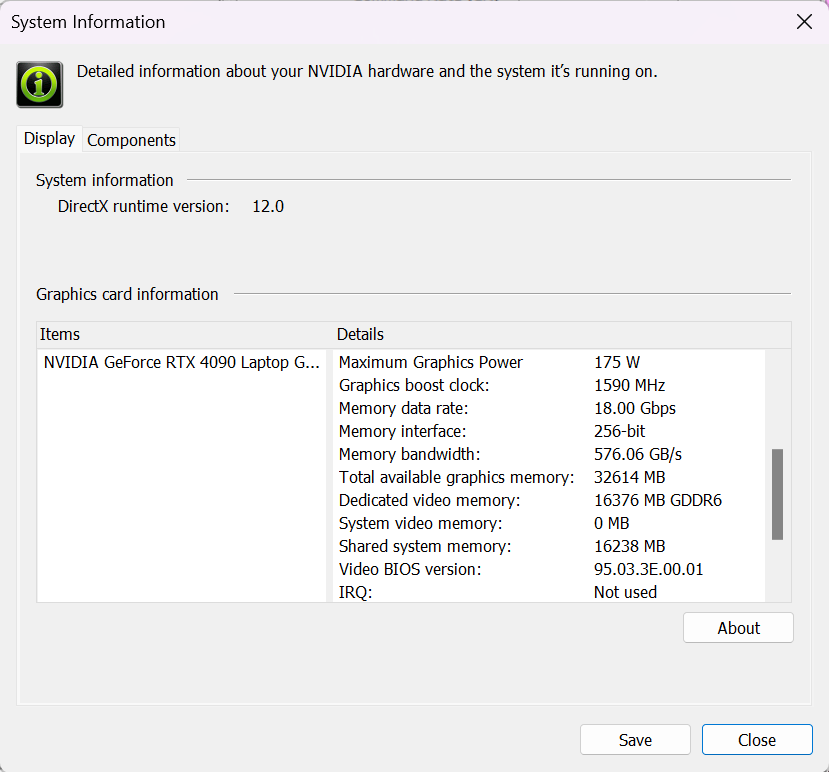Select the Video BIOS version row
The image size is (829, 772).
[x=410, y=569]
